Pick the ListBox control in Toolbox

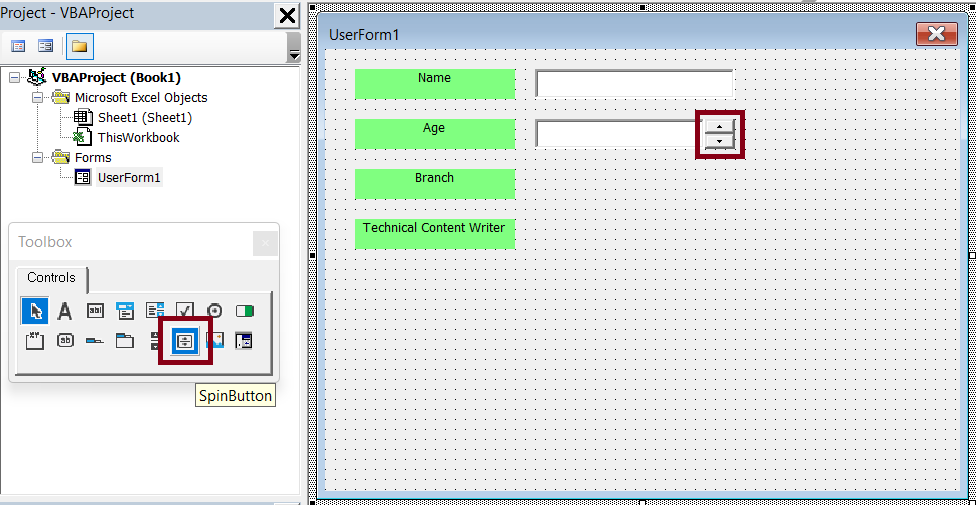[155, 311]
